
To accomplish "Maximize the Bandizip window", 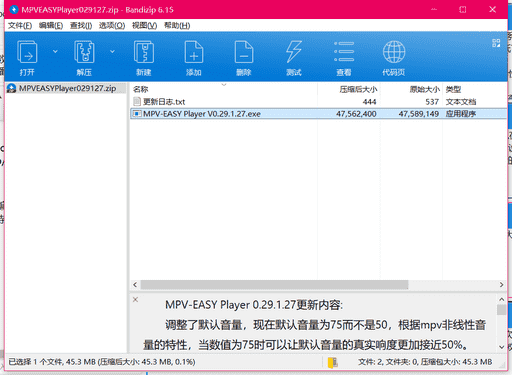I will click(463, 9).
